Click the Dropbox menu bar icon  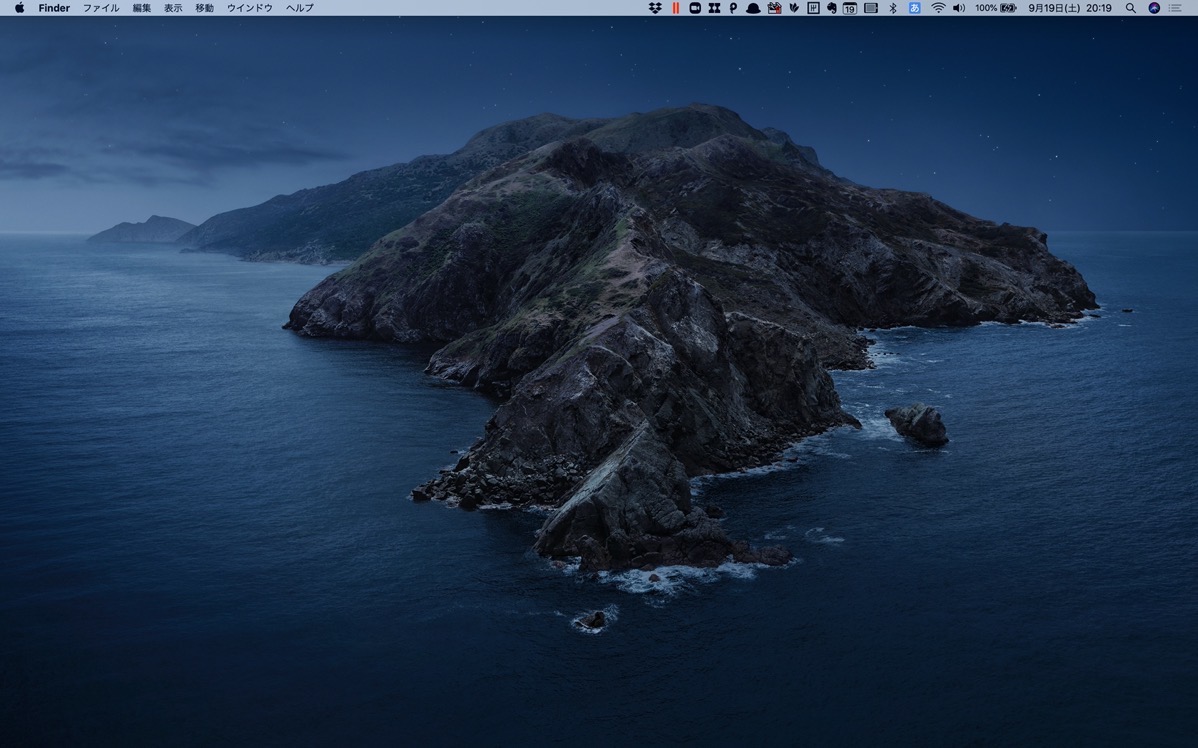(655, 8)
